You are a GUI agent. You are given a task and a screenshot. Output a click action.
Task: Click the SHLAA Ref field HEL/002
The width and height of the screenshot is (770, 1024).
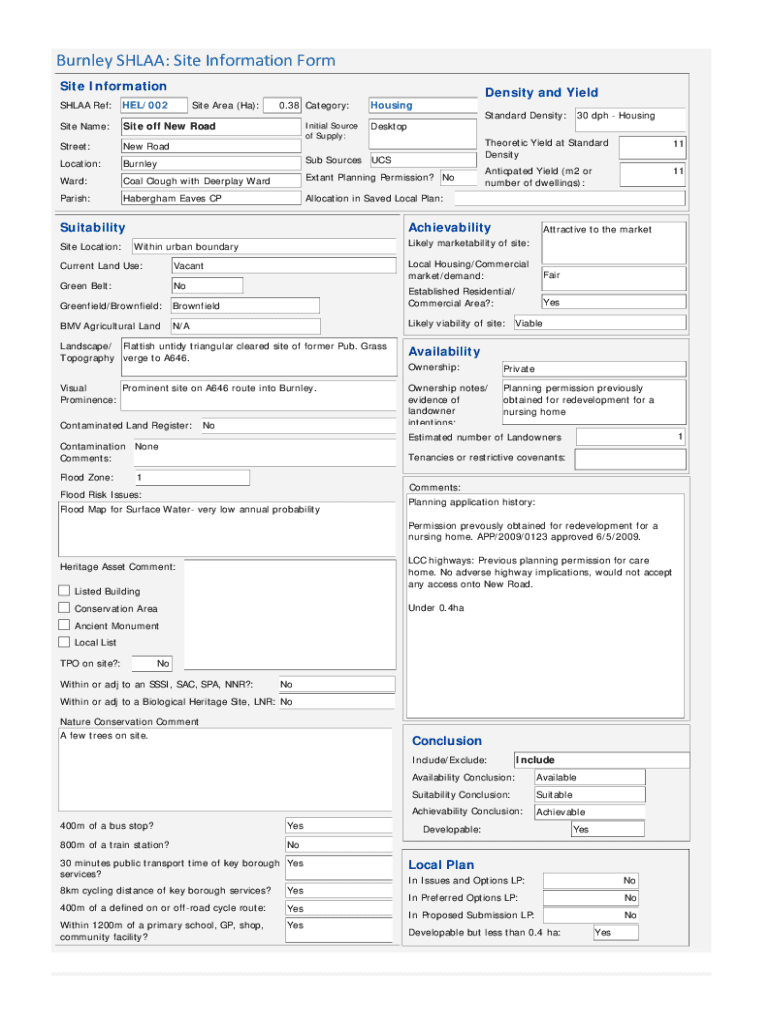152,105
